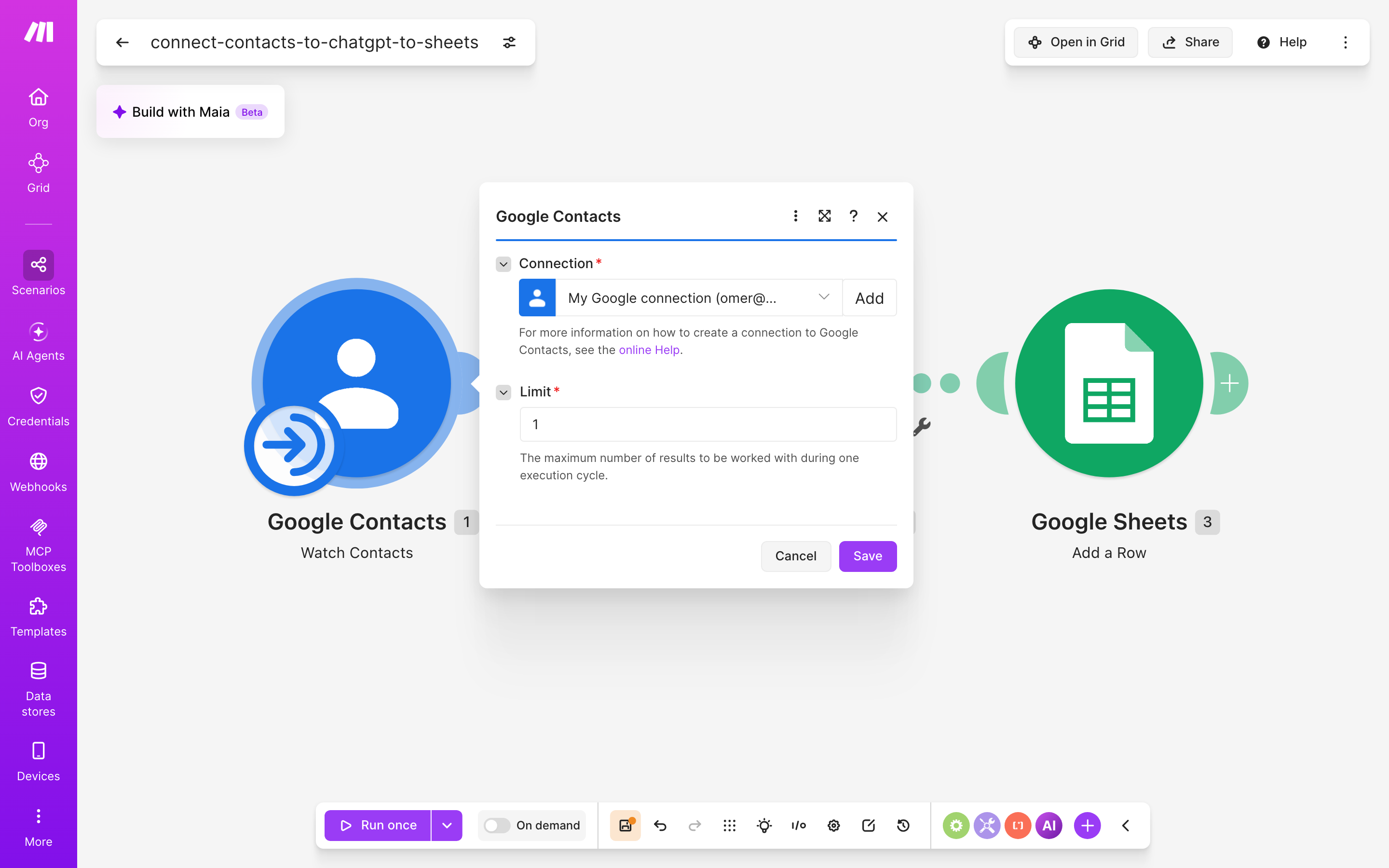The width and height of the screenshot is (1389, 868).
Task: Click Run once button
Action: pos(378,825)
